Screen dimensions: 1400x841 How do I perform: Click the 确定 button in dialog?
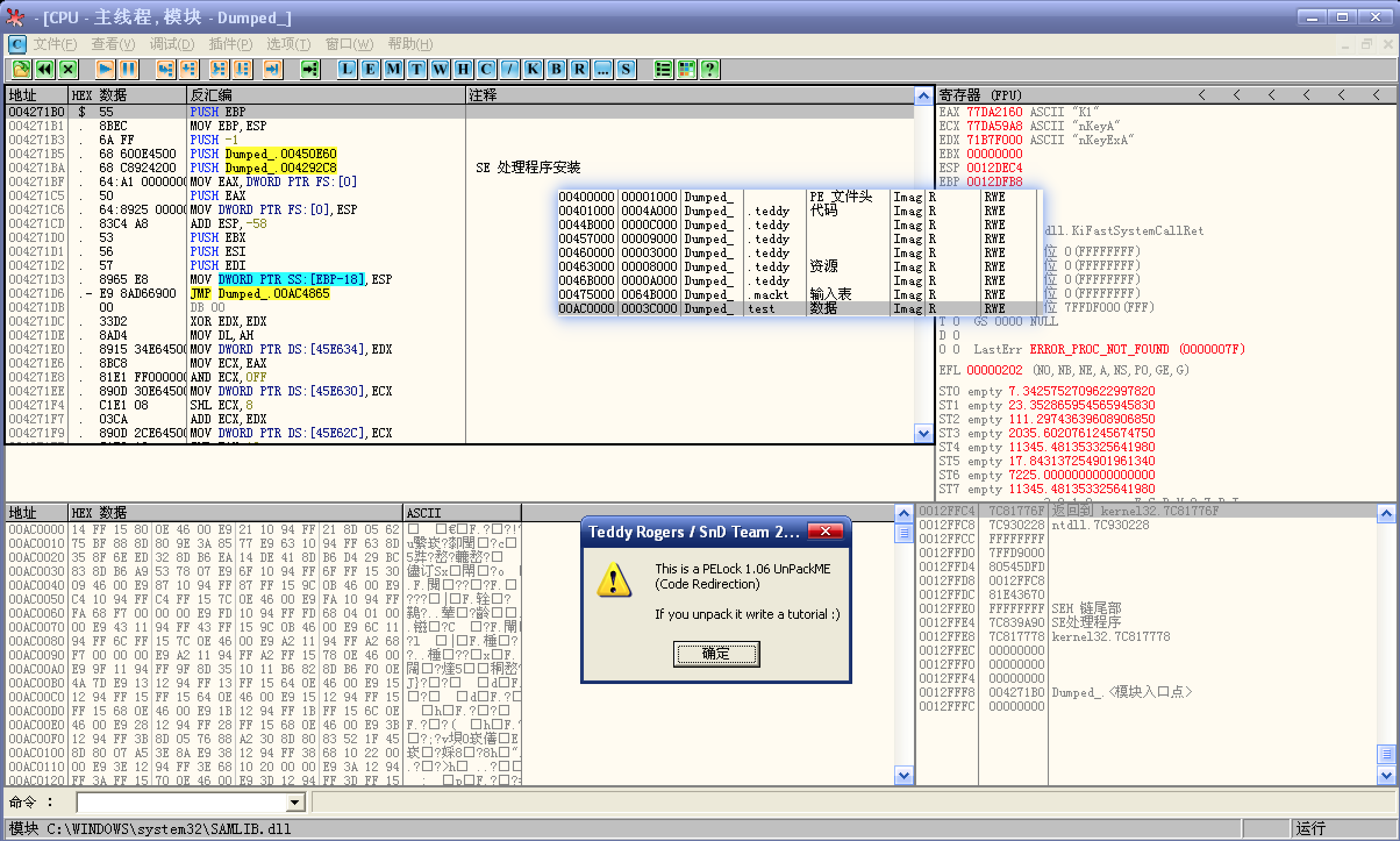tap(716, 654)
